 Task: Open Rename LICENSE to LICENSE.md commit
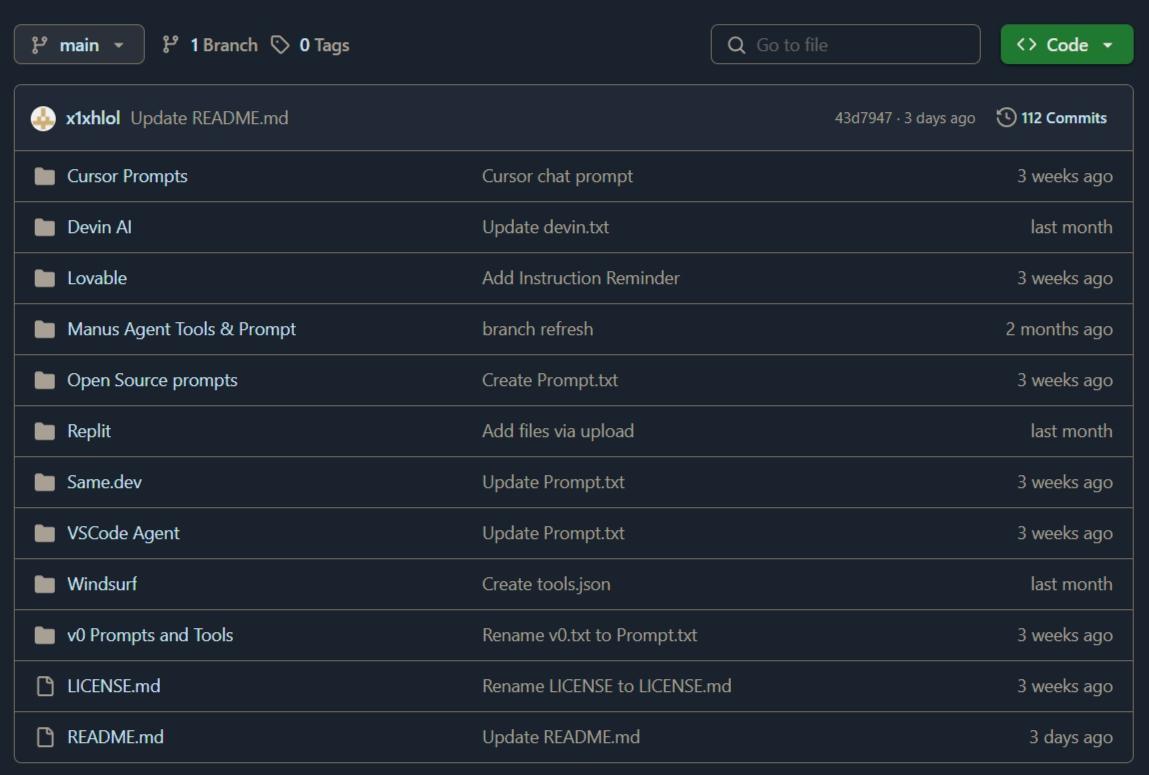tap(607, 686)
